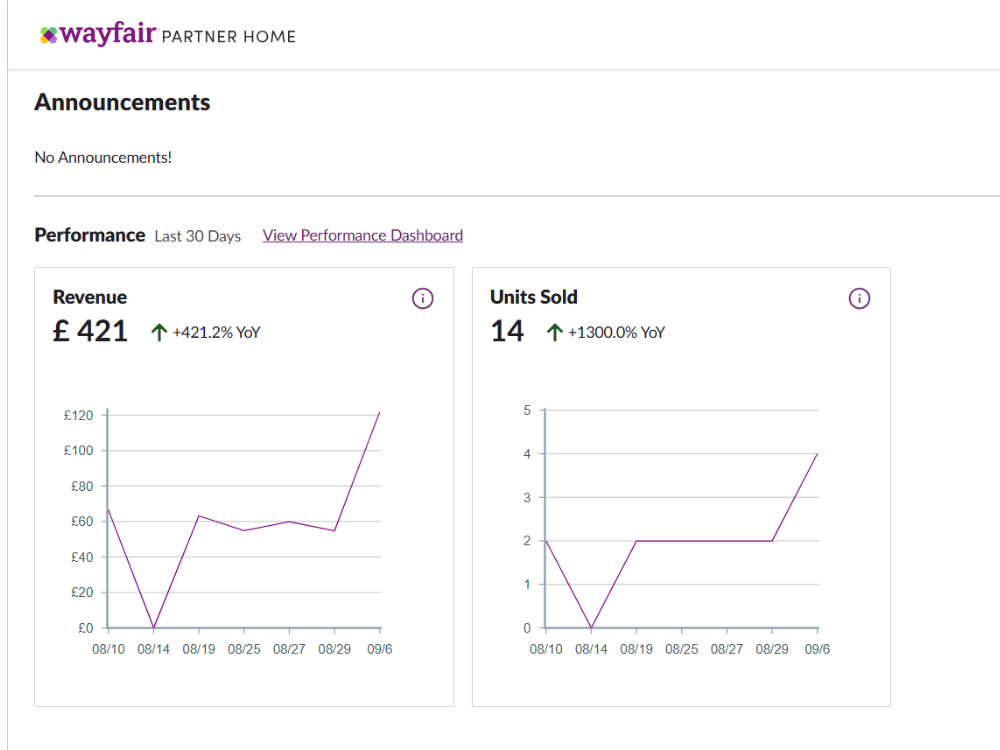Click the Revenue info icon
Viewport: 1000px width, 750px height.
pyautogui.click(x=422, y=298)
